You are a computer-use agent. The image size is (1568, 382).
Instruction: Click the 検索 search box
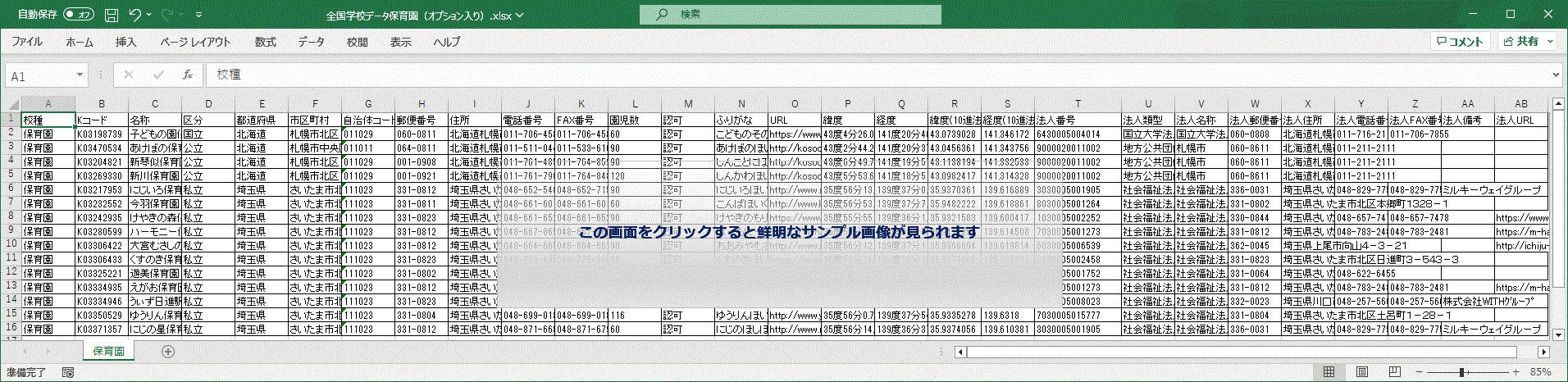[790, 15]
